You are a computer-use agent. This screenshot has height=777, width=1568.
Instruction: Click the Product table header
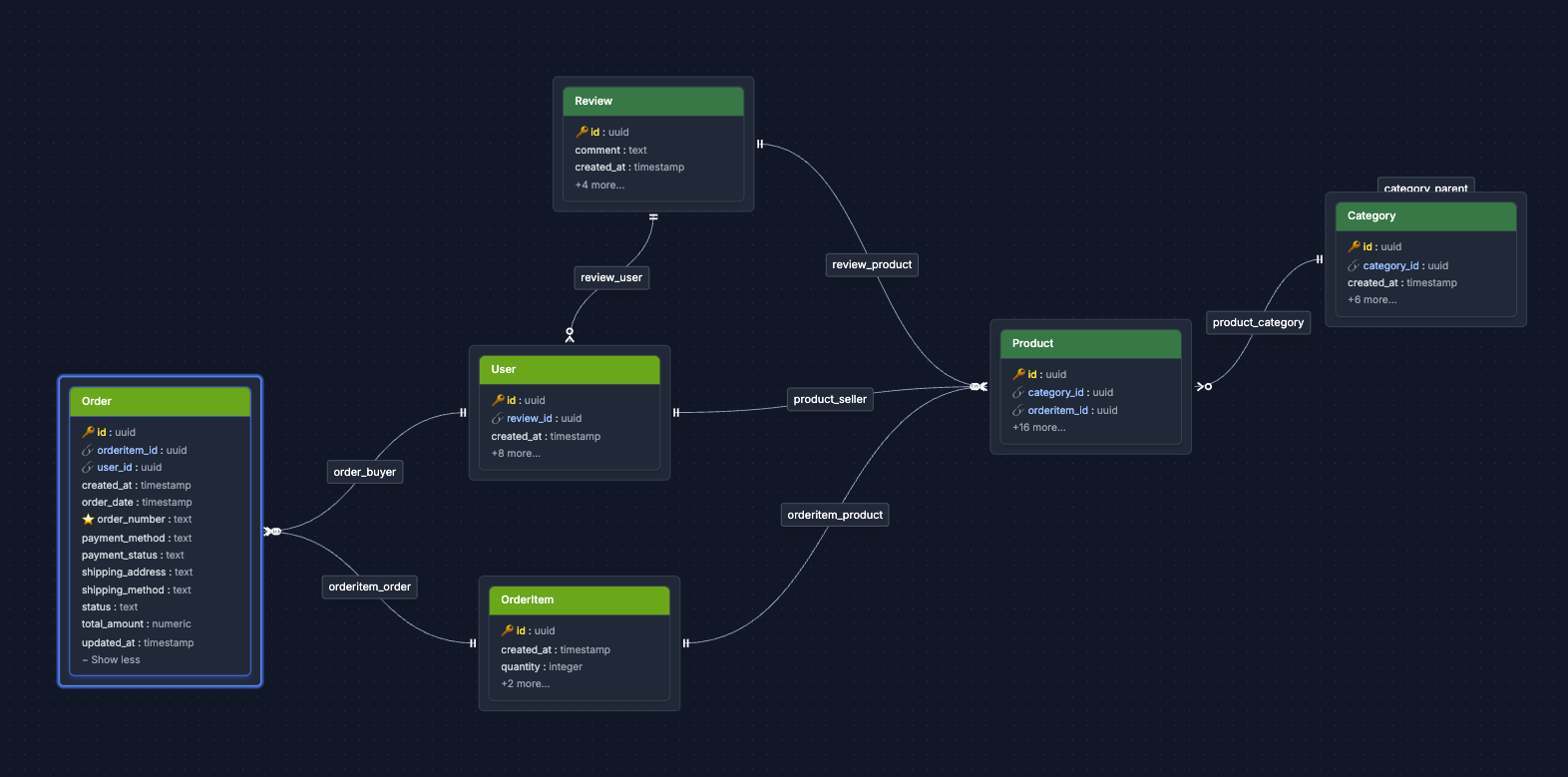1090,343
